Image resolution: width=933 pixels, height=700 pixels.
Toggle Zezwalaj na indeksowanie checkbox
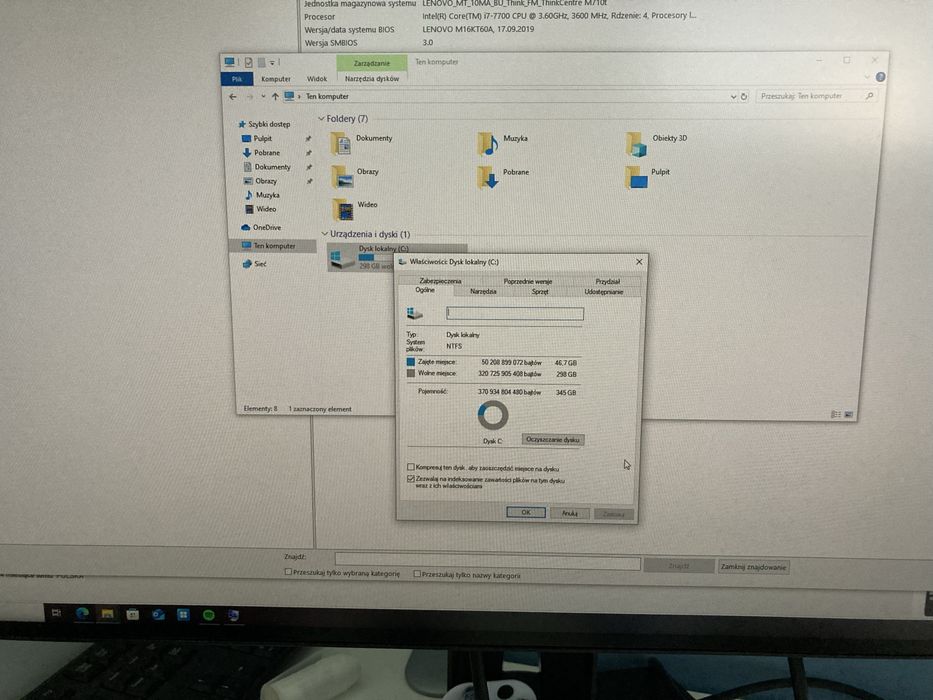tap(411, 479)
